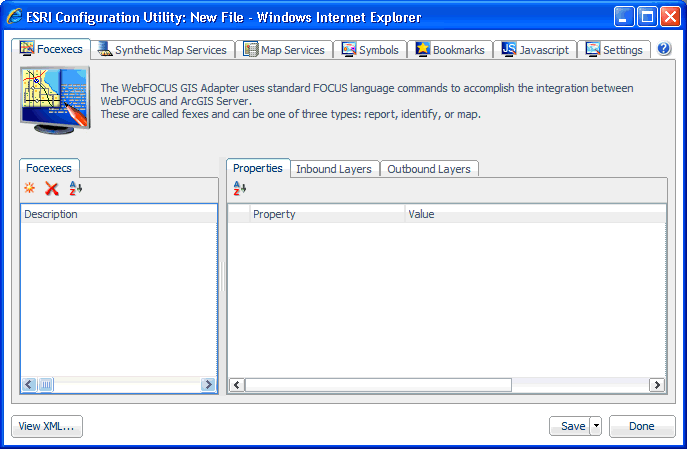Viewport: 687px width, 449px height.
Task: Click the View XML... button
Action: 47,426
